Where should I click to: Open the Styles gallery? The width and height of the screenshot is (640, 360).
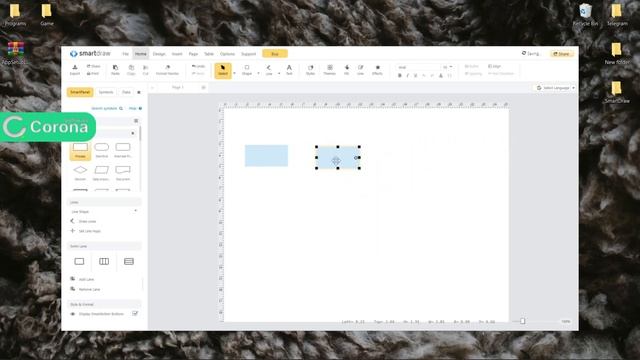[x=310, y=70]
